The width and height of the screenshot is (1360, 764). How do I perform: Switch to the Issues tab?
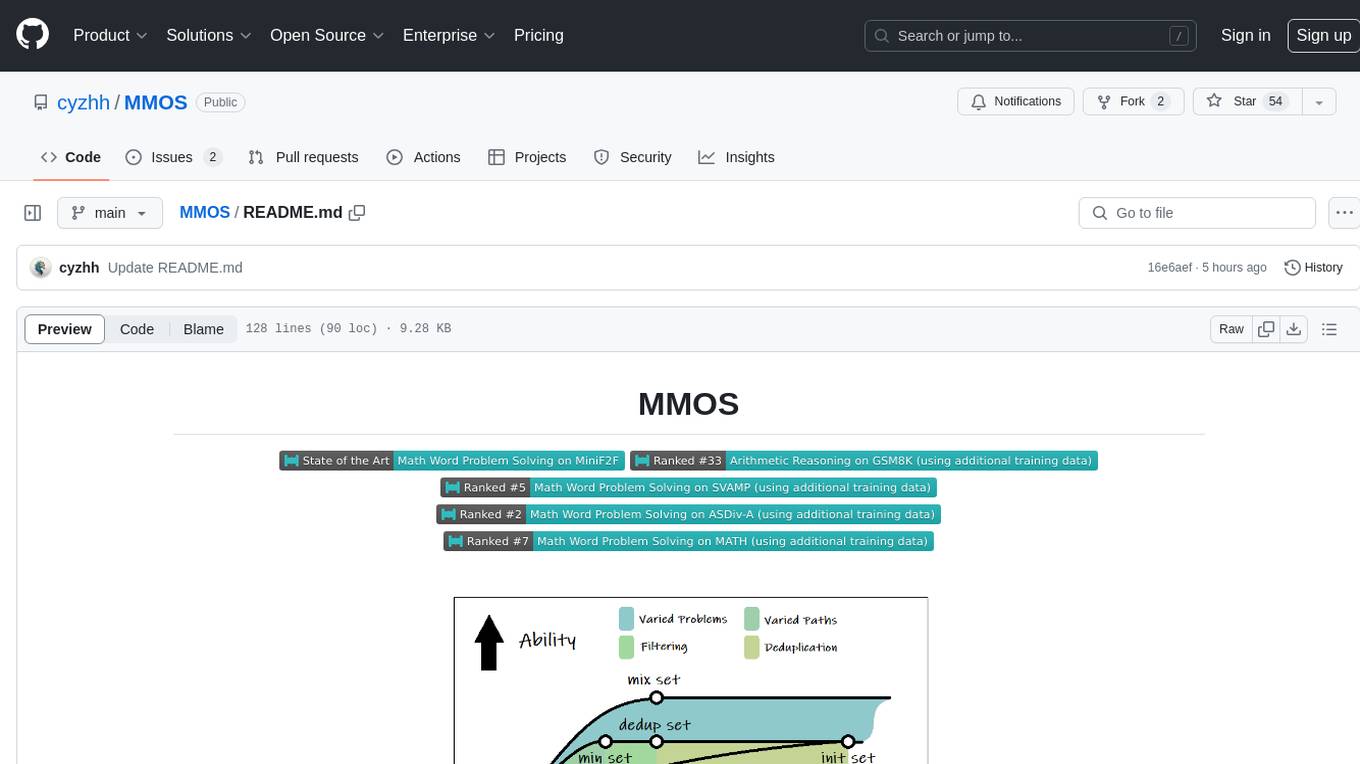[x=173, y=157]
